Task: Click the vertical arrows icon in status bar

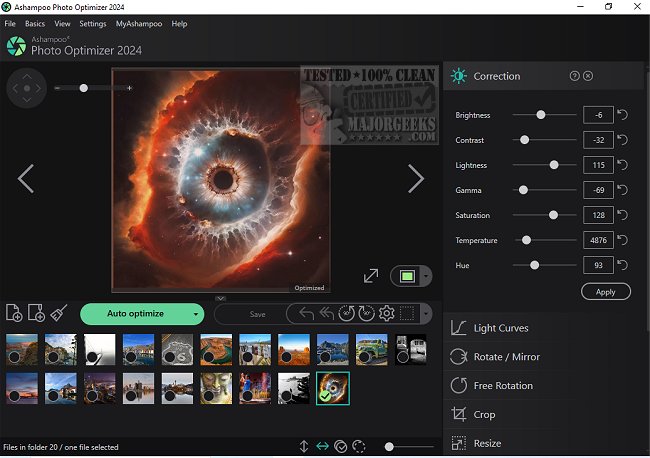Action: 303,446
